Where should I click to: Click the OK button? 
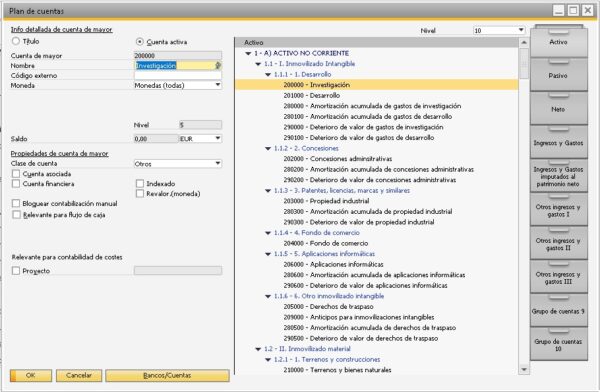(x=31, y=376)
